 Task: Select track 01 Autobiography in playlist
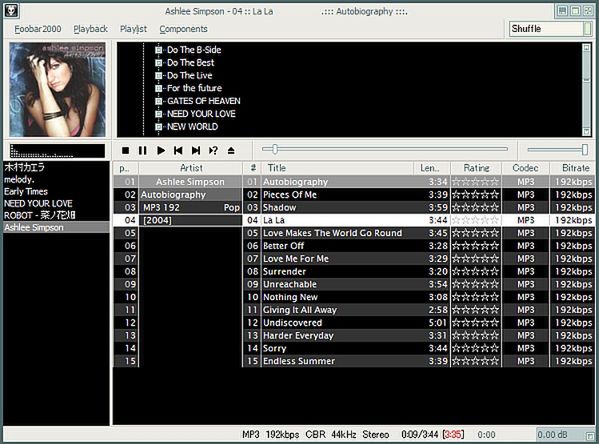pyautogui.click(x=354, y=182)
